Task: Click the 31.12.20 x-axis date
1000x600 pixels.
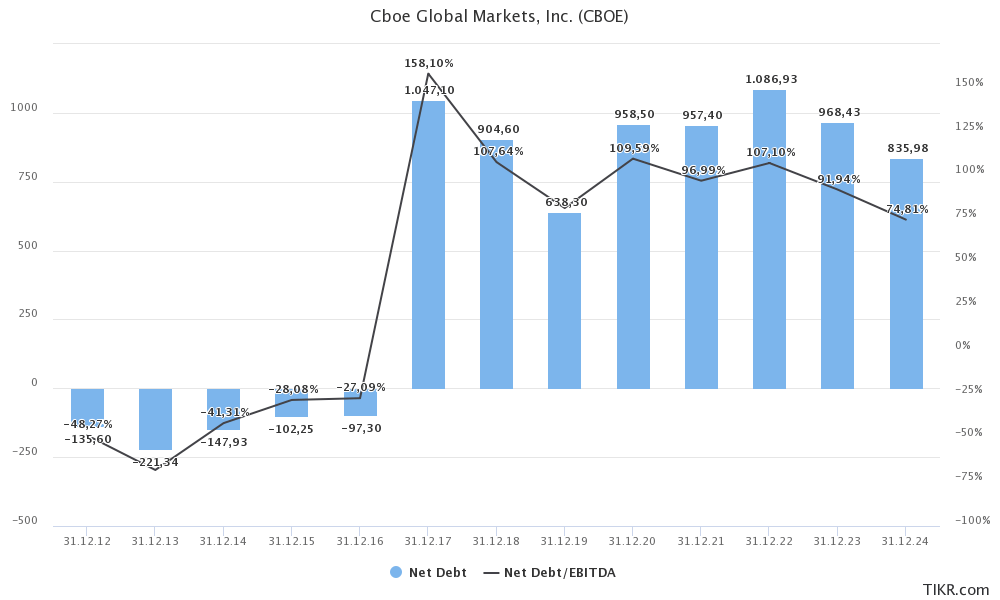Action: coord(632,541)
